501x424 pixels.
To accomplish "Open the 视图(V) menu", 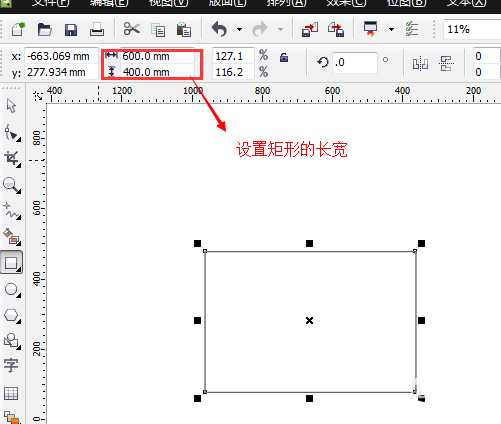I will [x=168, y=3].
